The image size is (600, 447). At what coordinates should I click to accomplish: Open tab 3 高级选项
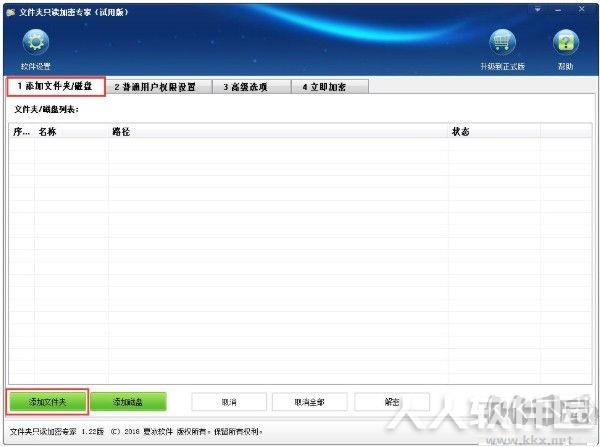[x=251, y=87]
